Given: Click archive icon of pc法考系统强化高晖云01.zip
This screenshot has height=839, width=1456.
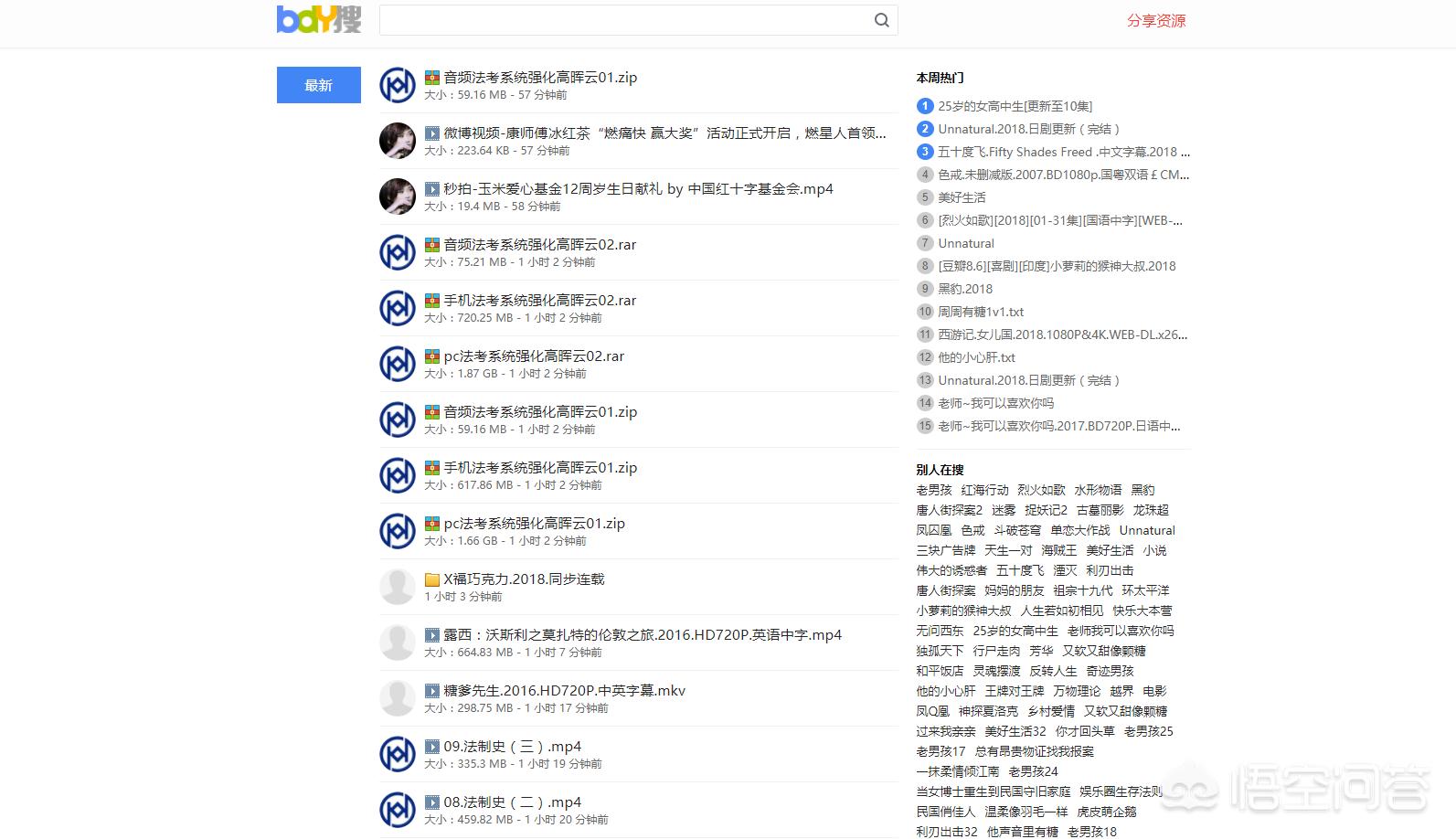Looking at the screenshot, I should [432, 524].
